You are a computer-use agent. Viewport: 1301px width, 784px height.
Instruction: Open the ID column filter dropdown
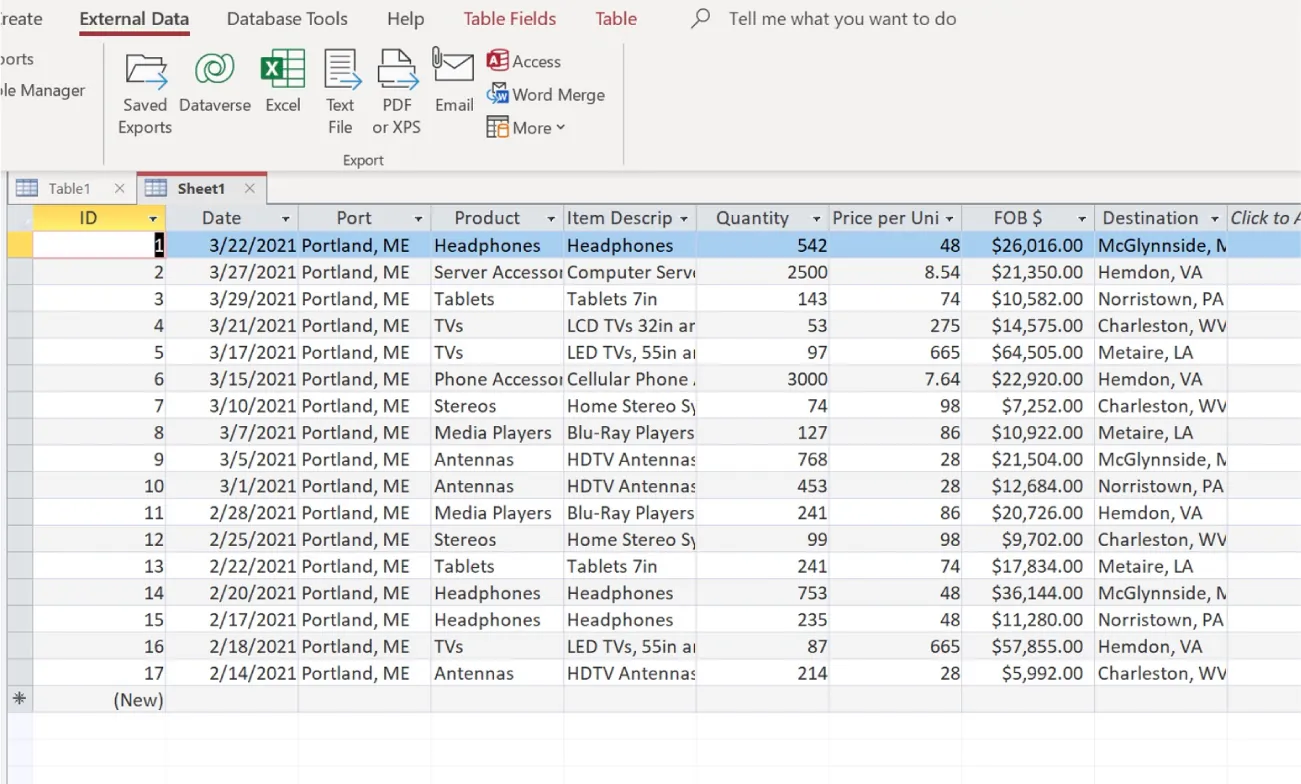[x=152, y=217]
